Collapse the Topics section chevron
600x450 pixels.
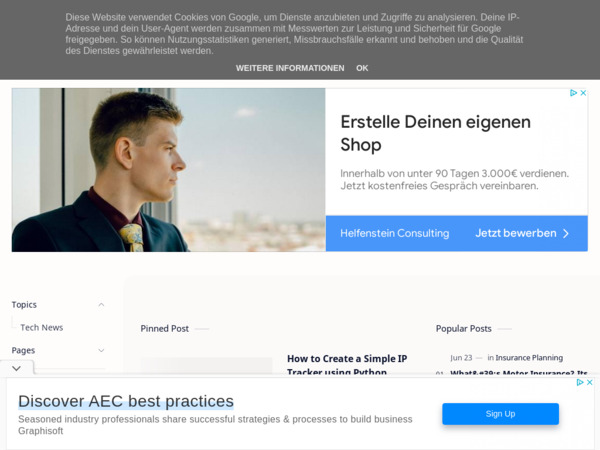(x=101, y=305)
